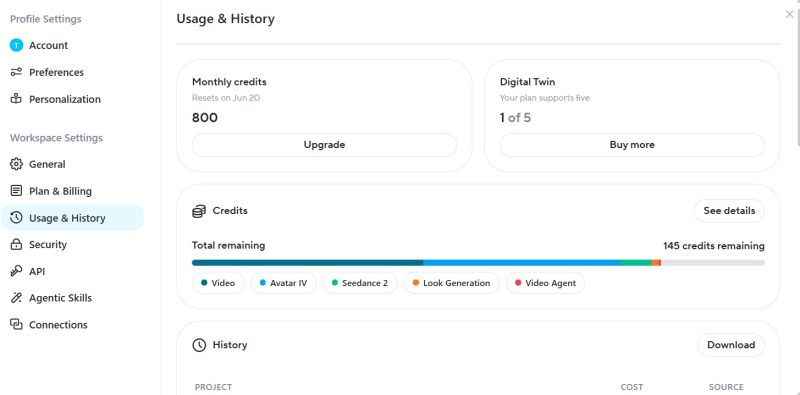Toggle the Look Generation legend chip
The image size is (800, 395).
(x=452, y=283)
